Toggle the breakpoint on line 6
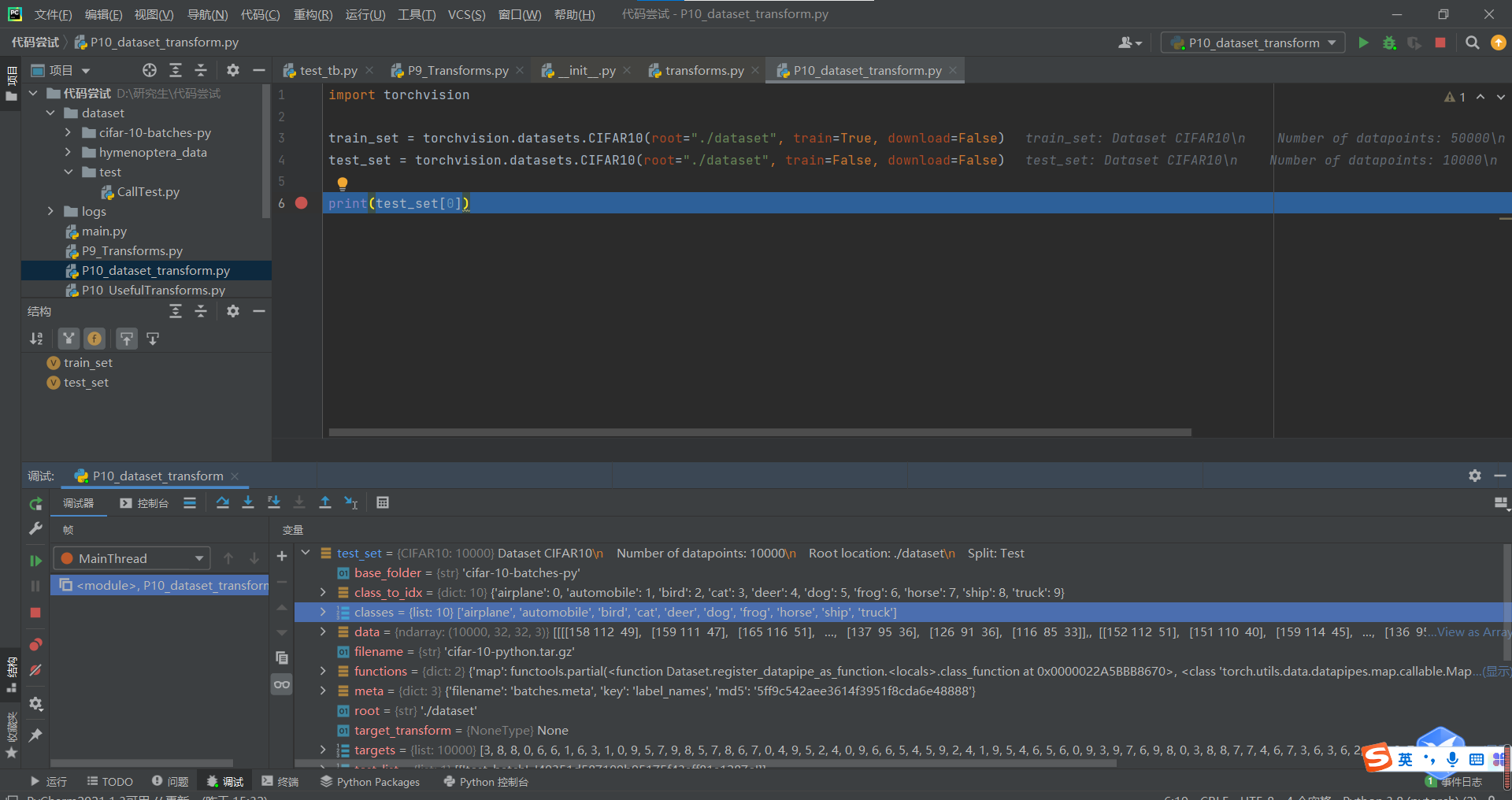Screen dimensions: 1512x800 coord(301,203)
